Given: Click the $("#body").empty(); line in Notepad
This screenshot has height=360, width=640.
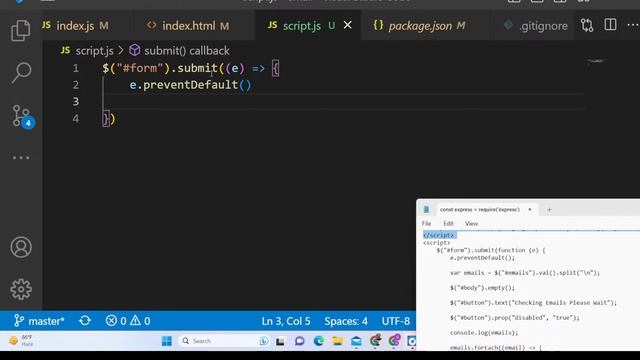Looking at the screenshot, I should pyautogui.click(x=482, y=288).
